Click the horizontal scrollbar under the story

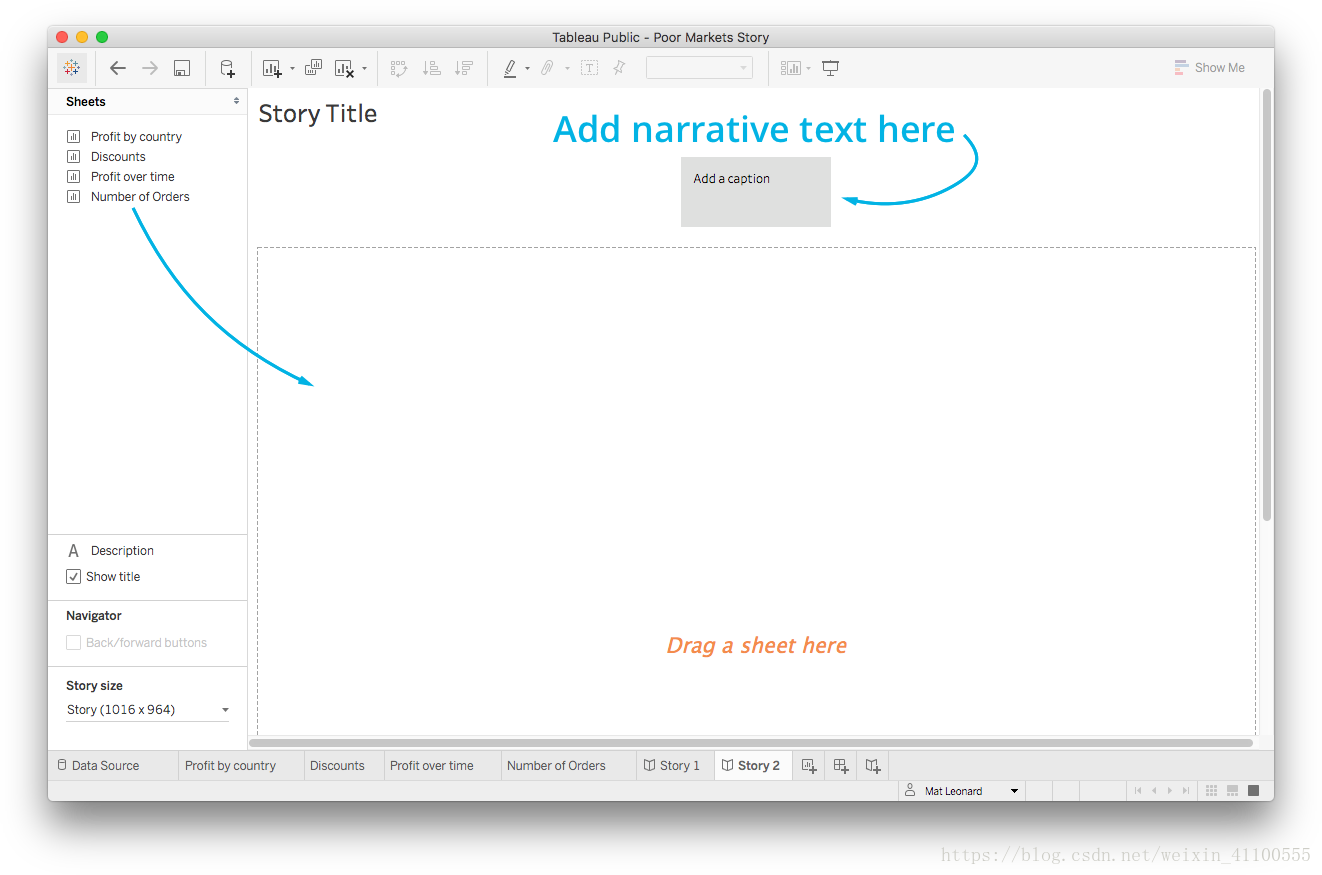coord(750,743)
